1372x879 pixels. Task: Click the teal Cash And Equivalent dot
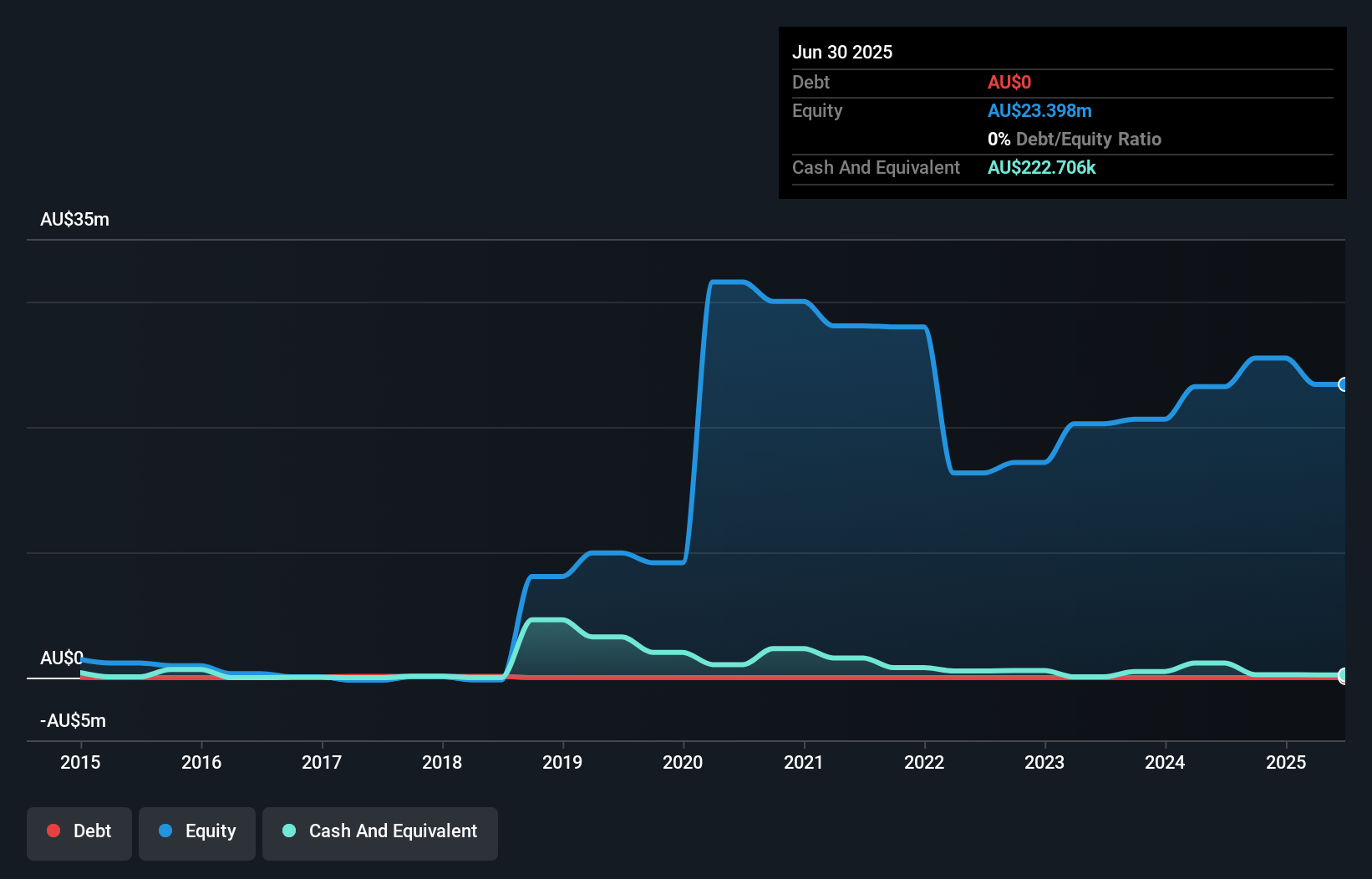(289, 831)
